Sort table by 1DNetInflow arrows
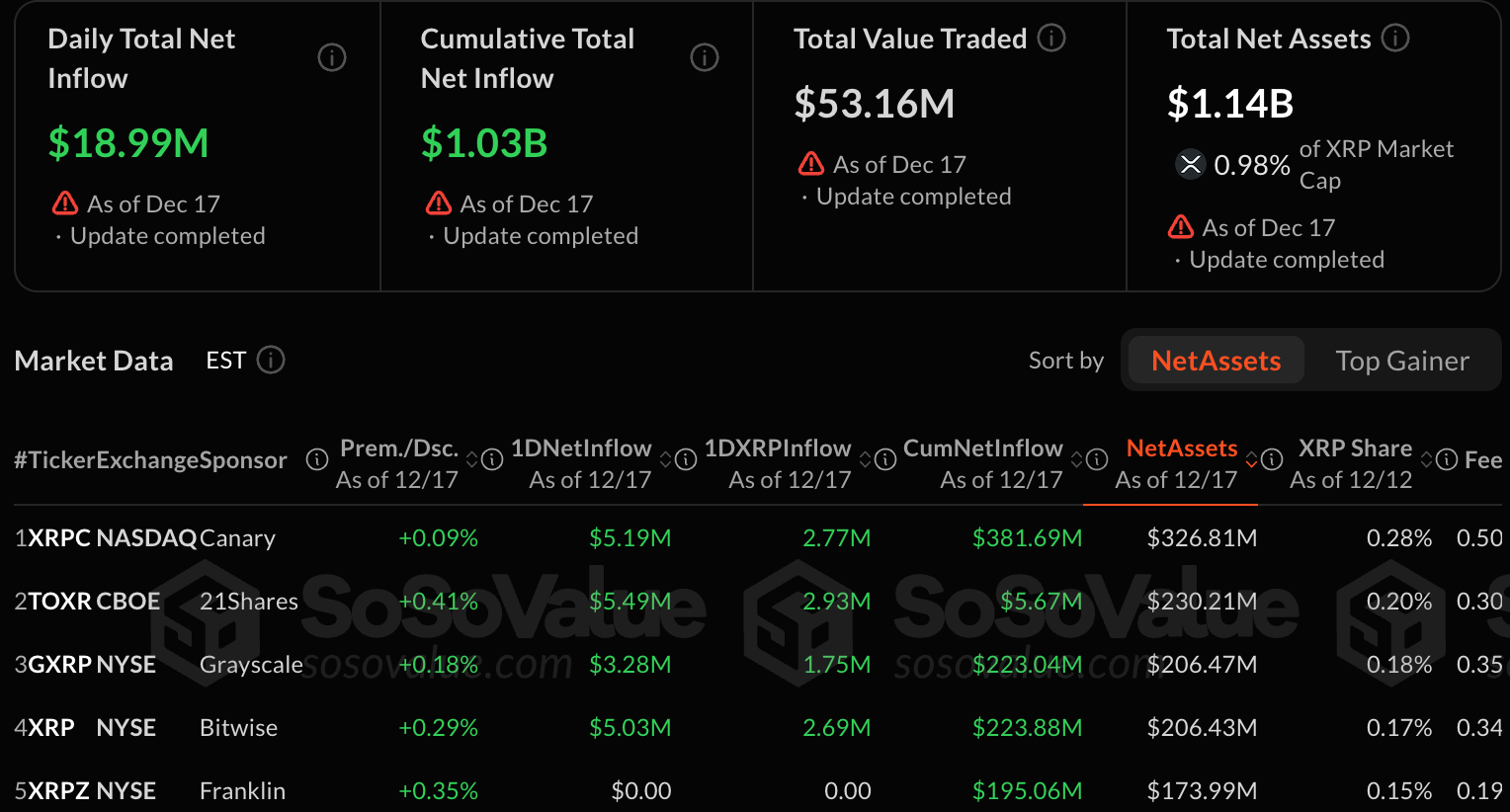 666,460
